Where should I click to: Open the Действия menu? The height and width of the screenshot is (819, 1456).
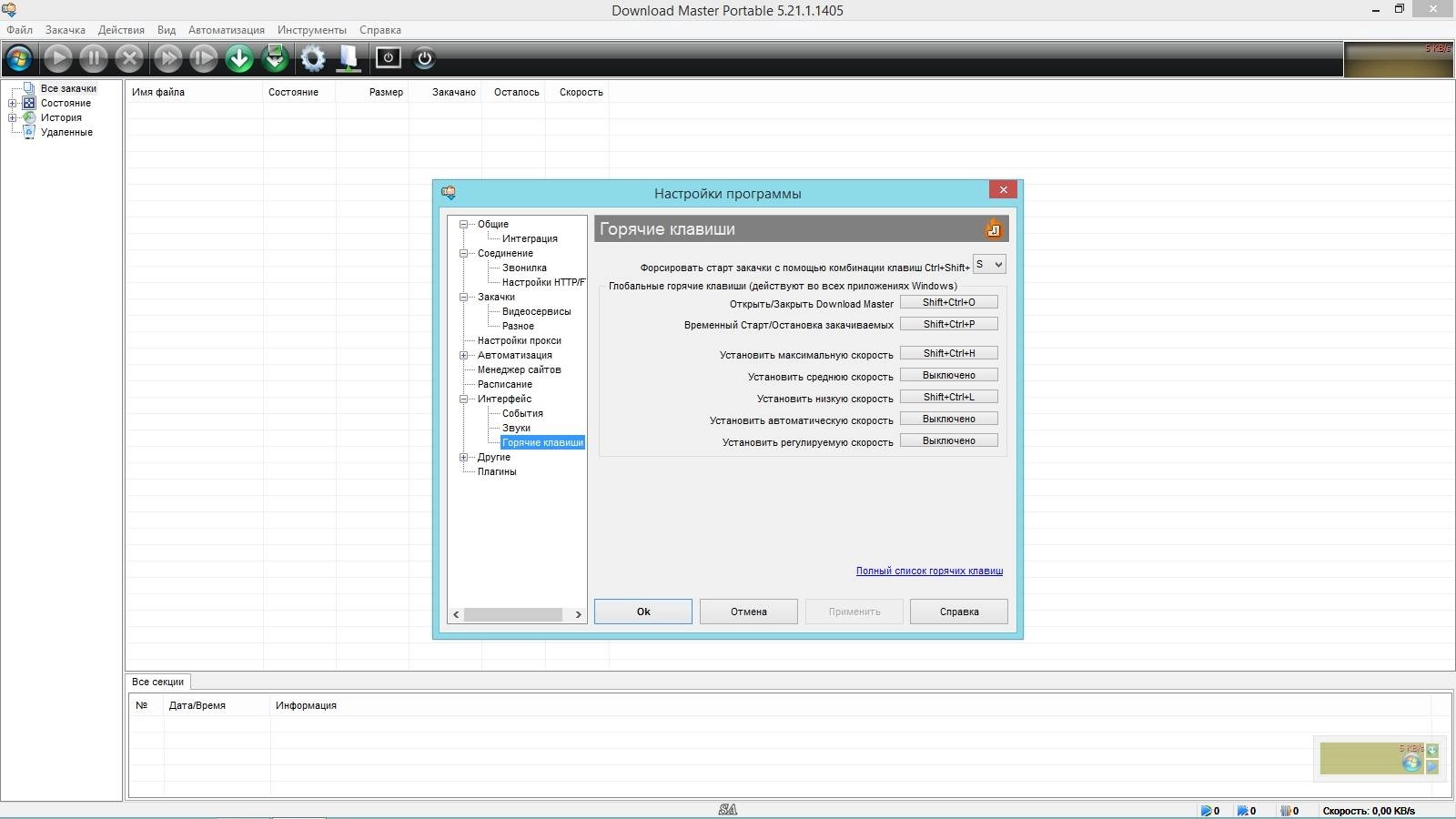pyautogui.click(x=121, y=30)
